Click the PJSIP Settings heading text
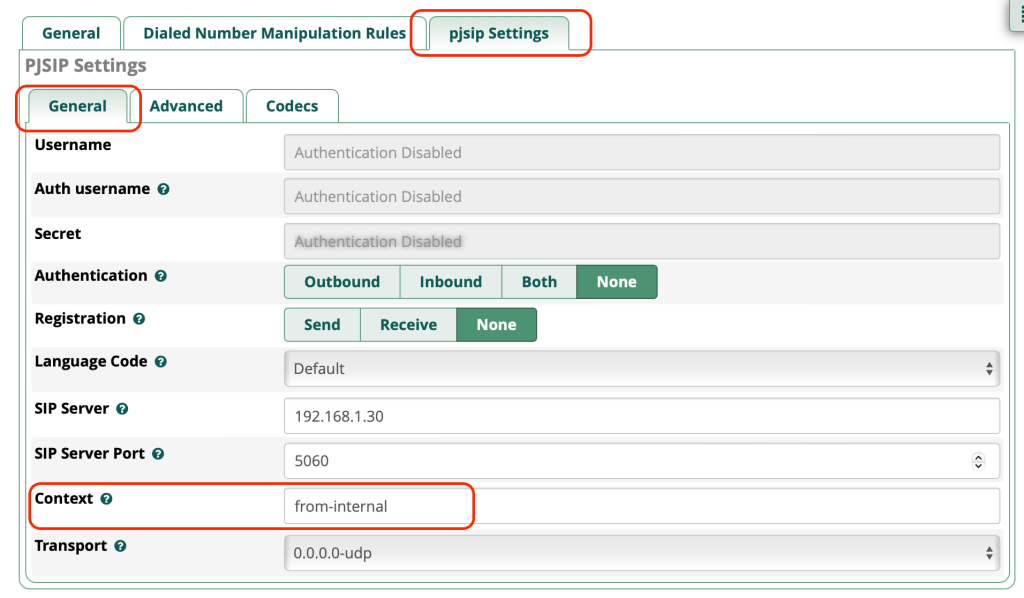The height and width of the screenshot is (598, 1024). pos(86,66)
